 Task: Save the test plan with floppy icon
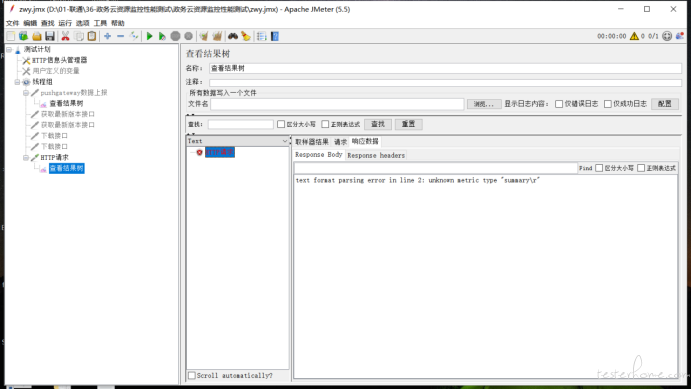(50, 36)
